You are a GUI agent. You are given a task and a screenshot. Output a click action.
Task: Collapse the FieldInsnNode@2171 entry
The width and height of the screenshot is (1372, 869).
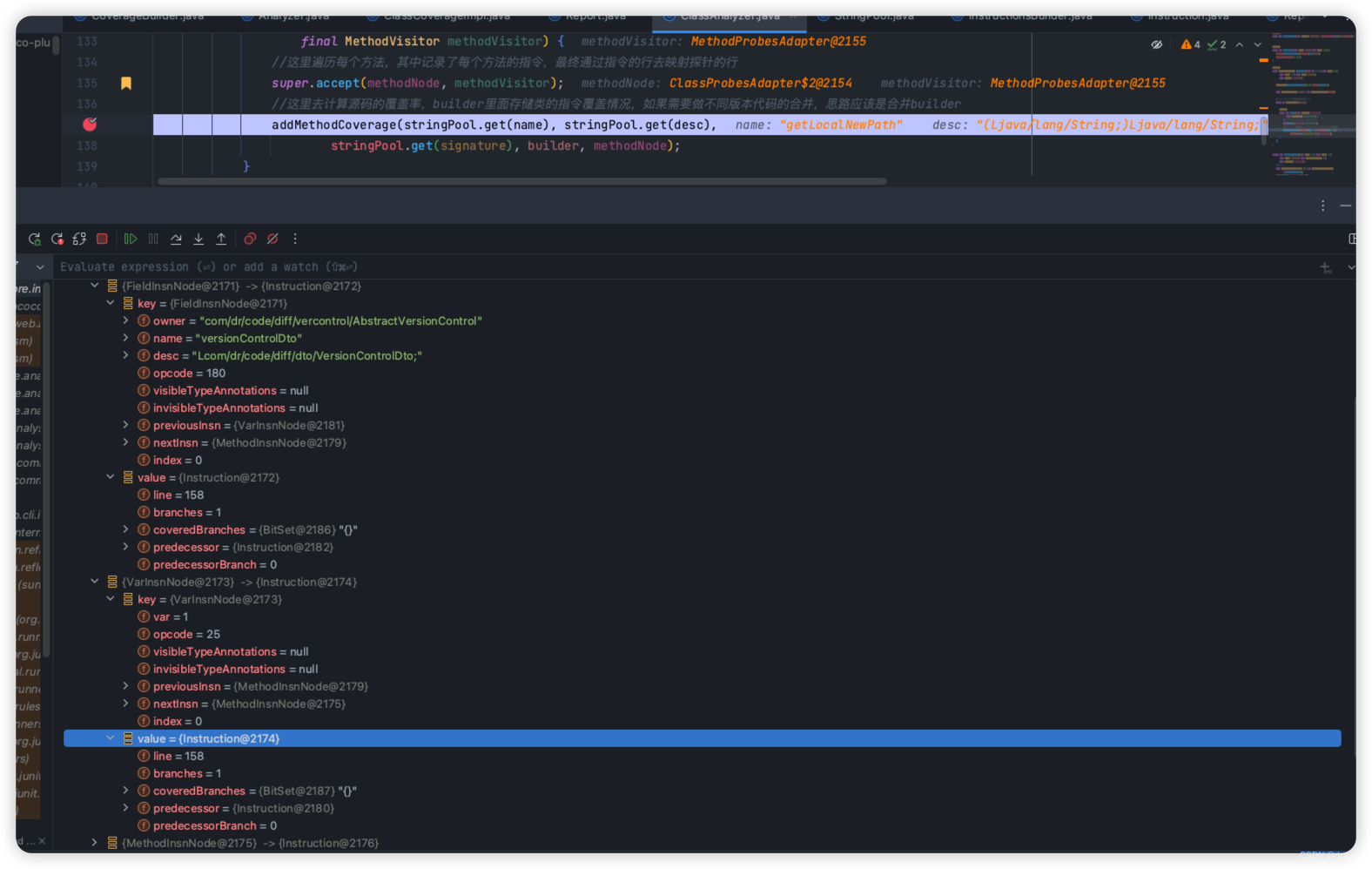(95, 286)
